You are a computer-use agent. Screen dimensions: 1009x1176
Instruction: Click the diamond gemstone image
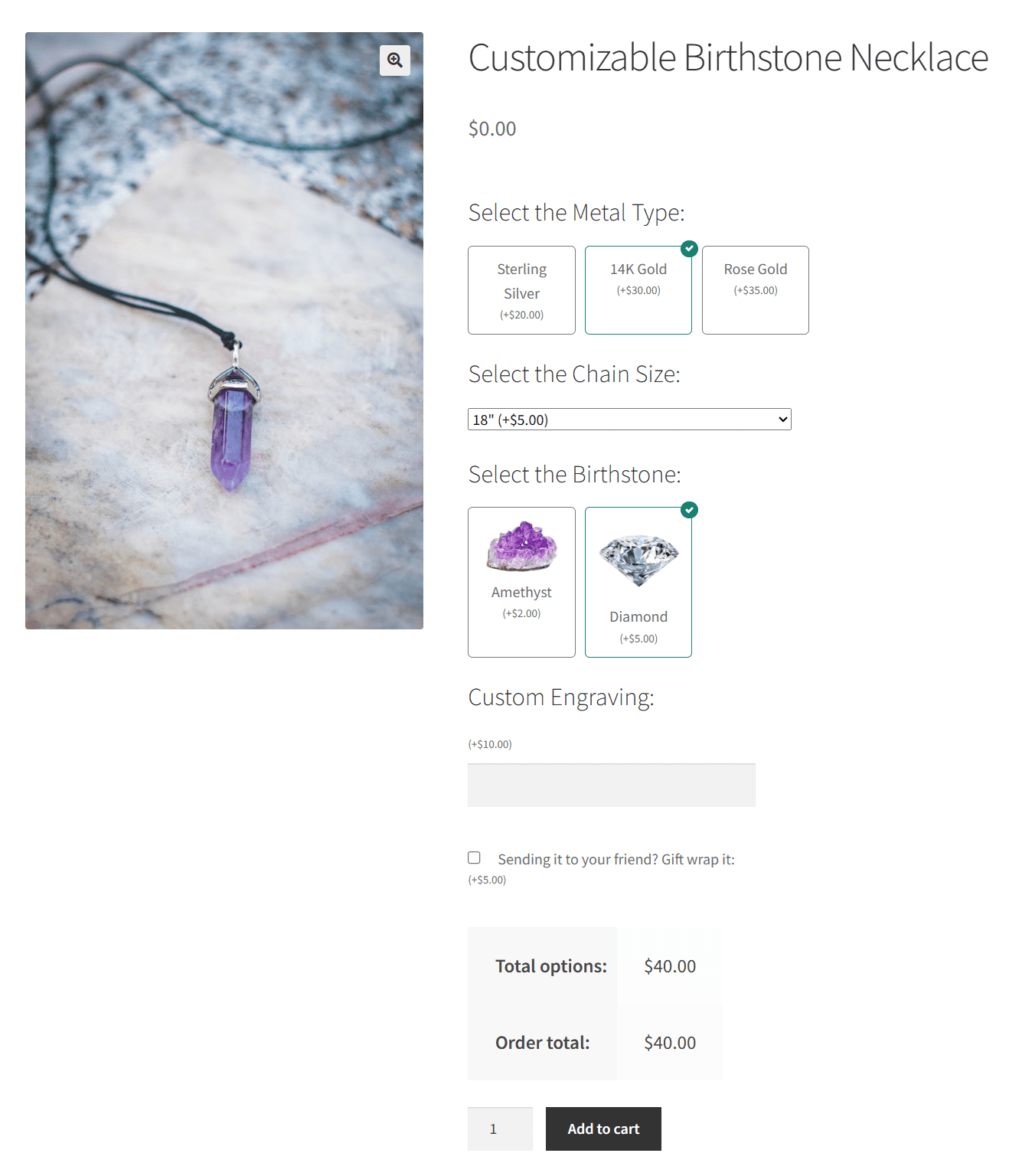(638, 560)
